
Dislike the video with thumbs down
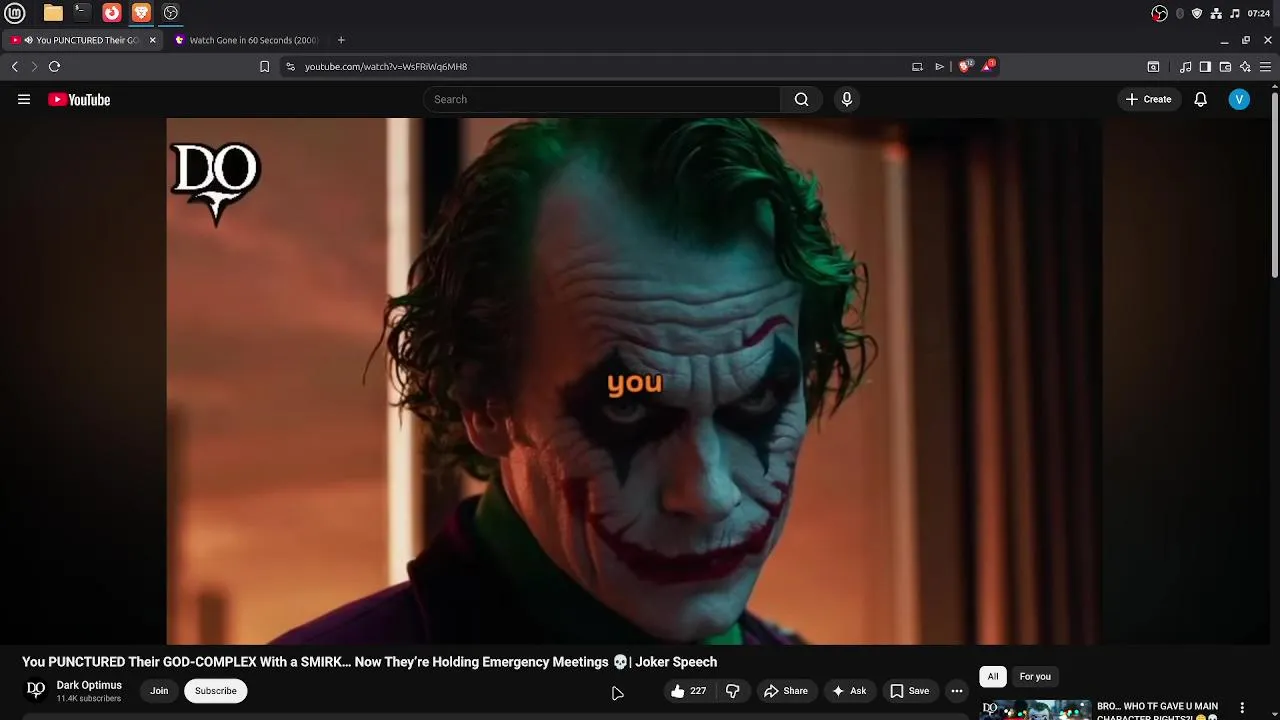coord(733,691)
